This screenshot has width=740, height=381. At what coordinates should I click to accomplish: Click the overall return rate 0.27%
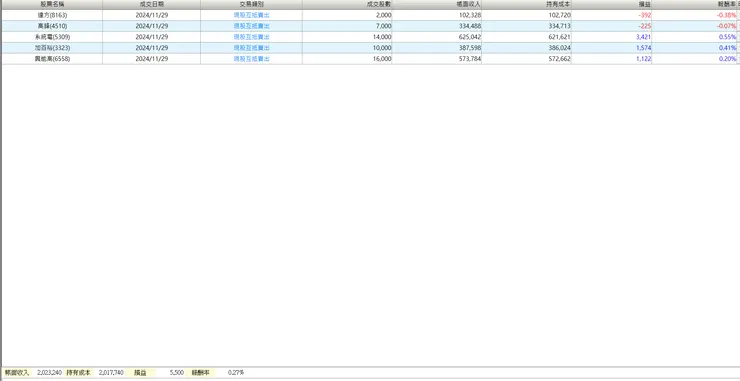tap(236, 373)
